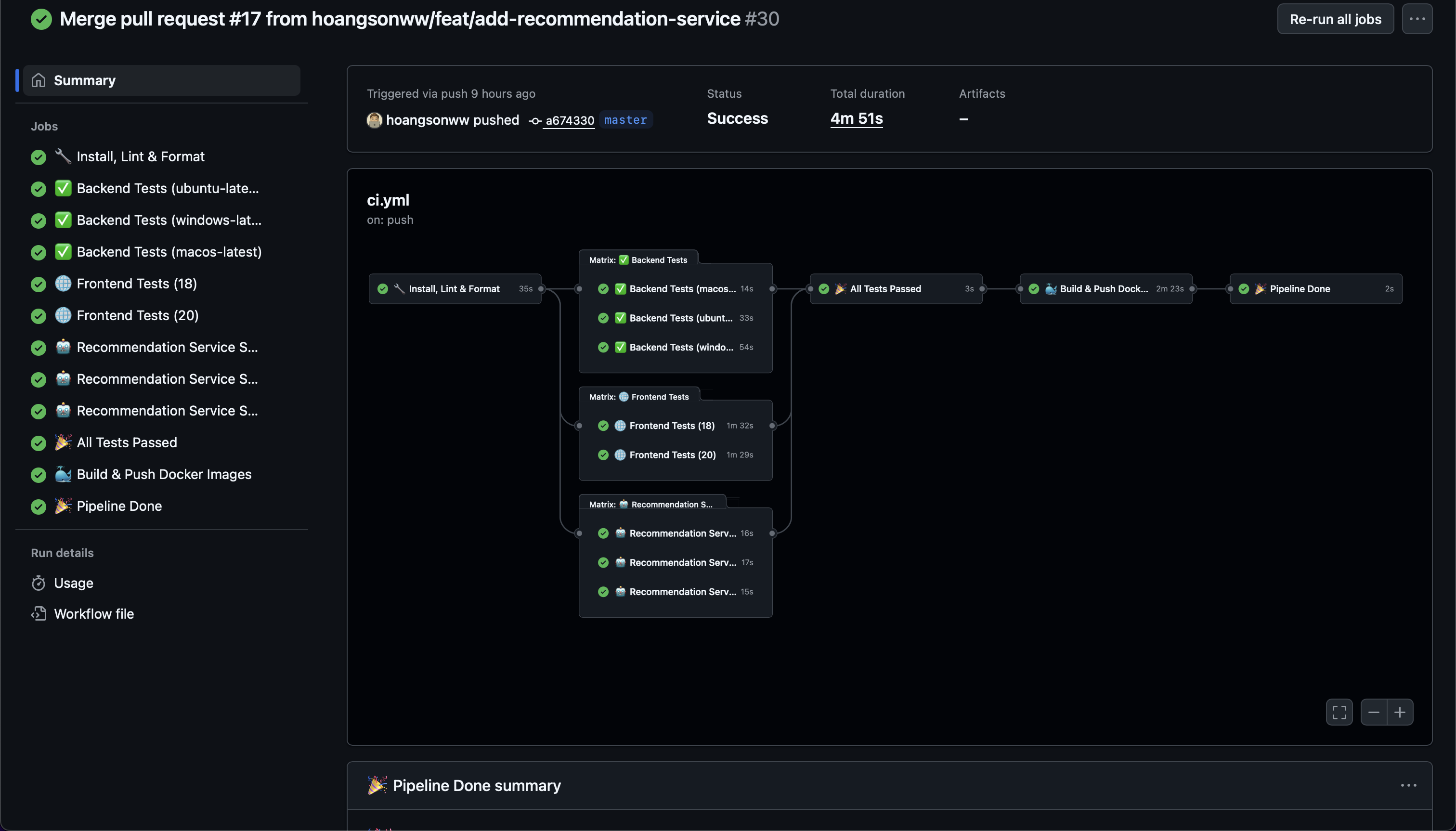
Task: Select Backend Tests (macos-latest) from the Jobs list
Action: click(x=169, y=251)
